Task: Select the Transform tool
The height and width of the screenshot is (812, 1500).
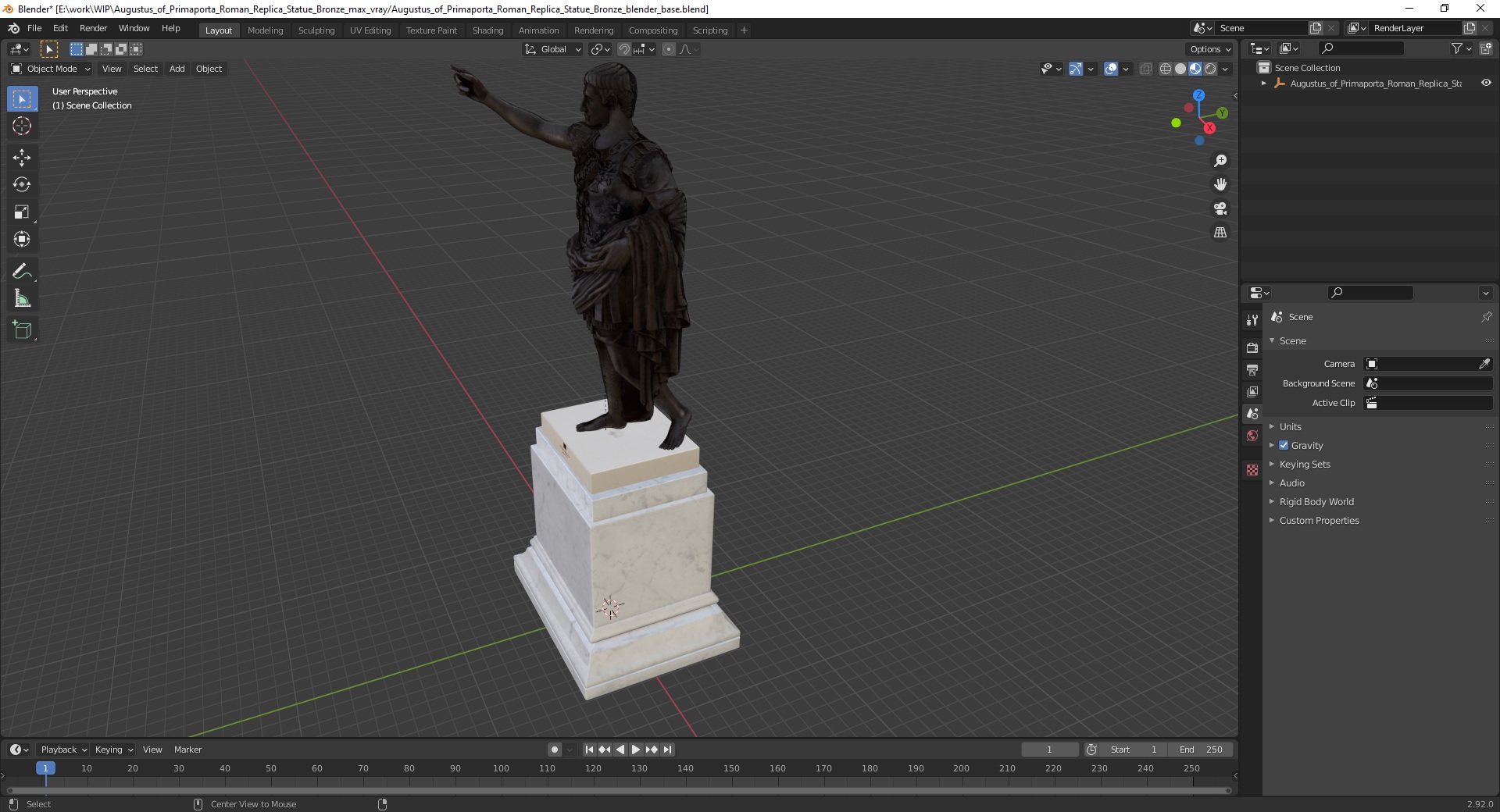Action: point(22,239)
